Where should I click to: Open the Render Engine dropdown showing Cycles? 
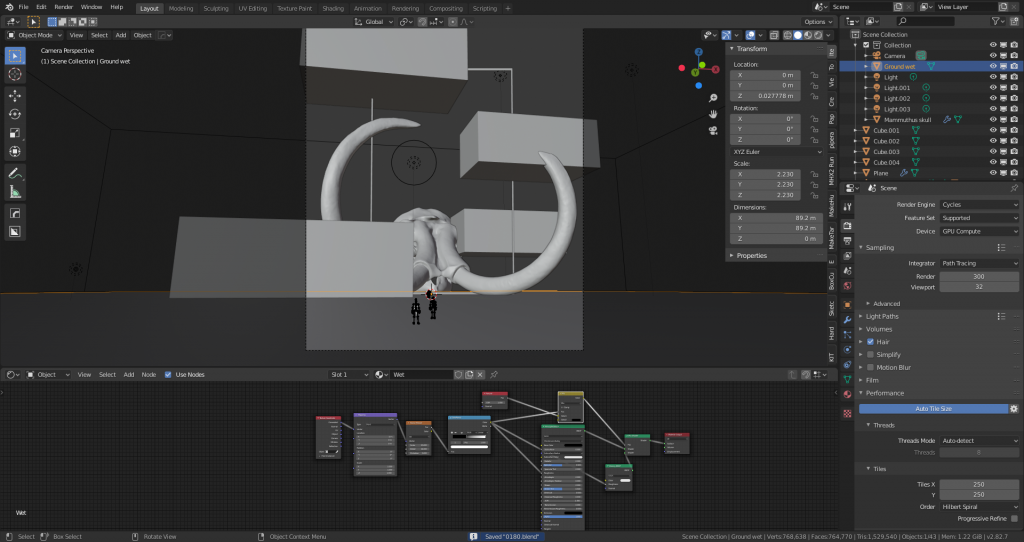(x=979, y=205)
